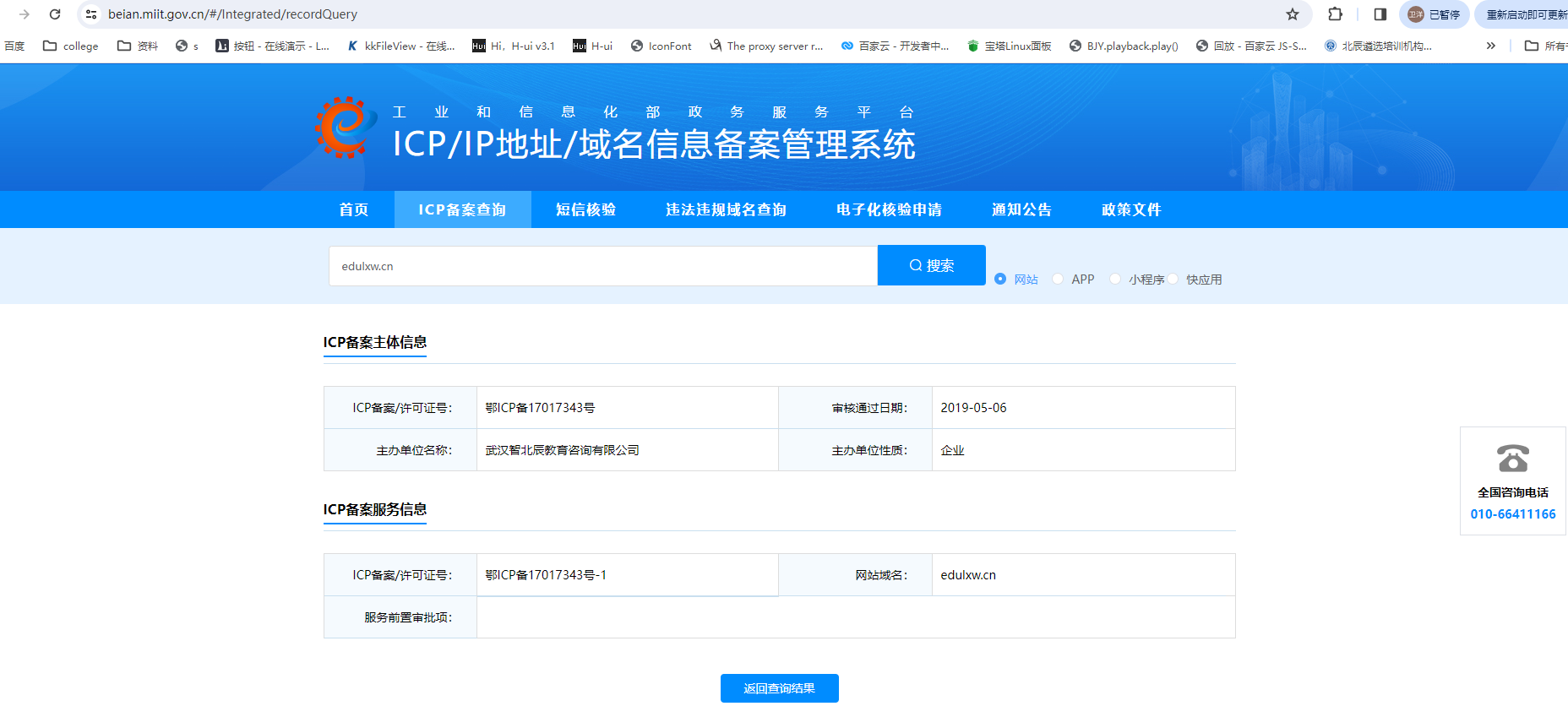Click the ICP/IP地址/域名信息备案管理系统 title
The width and height of the screenshot is (1568, 717).
[x=654, y=144]
